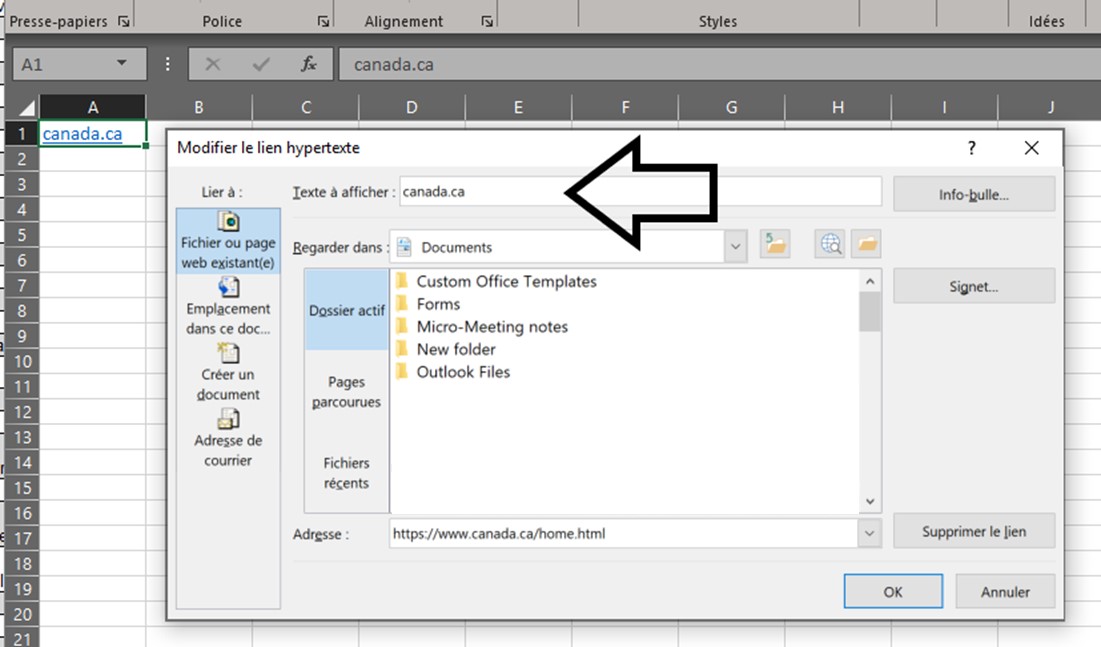Click the Browse for File folder icon

tap(866, 246)
